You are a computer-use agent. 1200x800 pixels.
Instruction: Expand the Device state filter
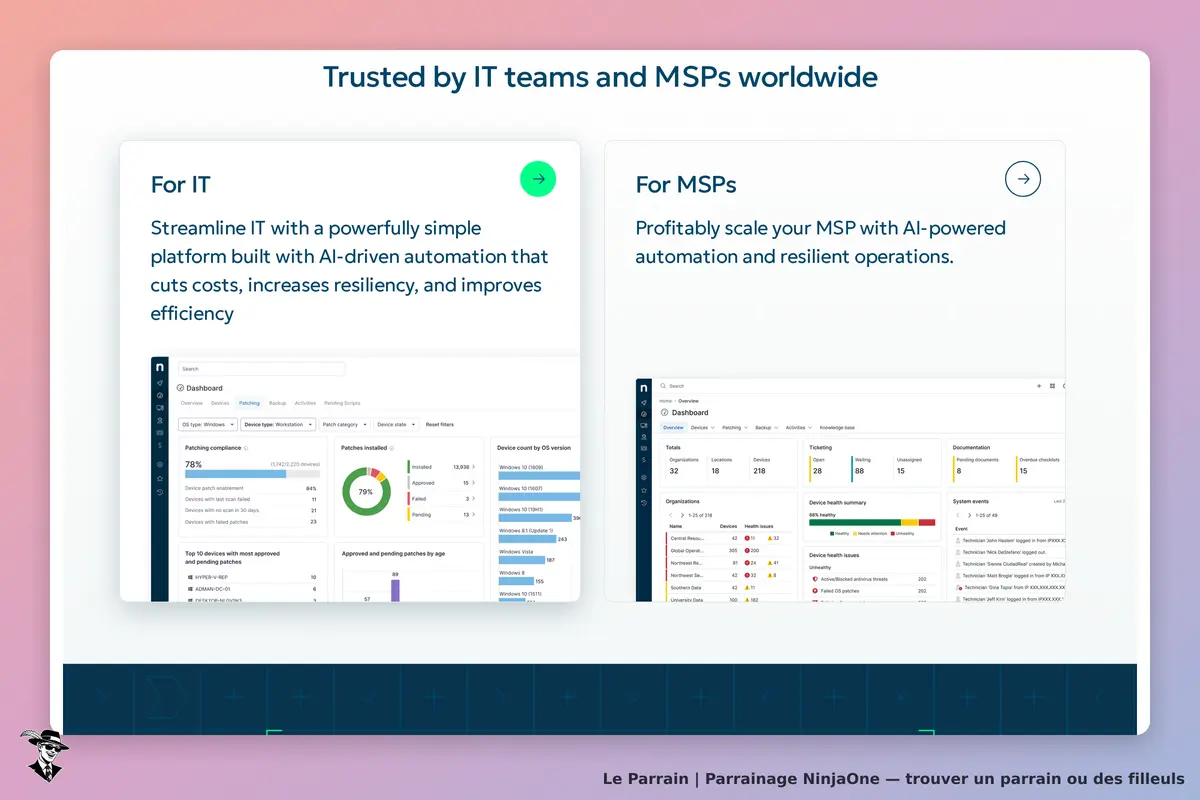click(x=395, y=424)
